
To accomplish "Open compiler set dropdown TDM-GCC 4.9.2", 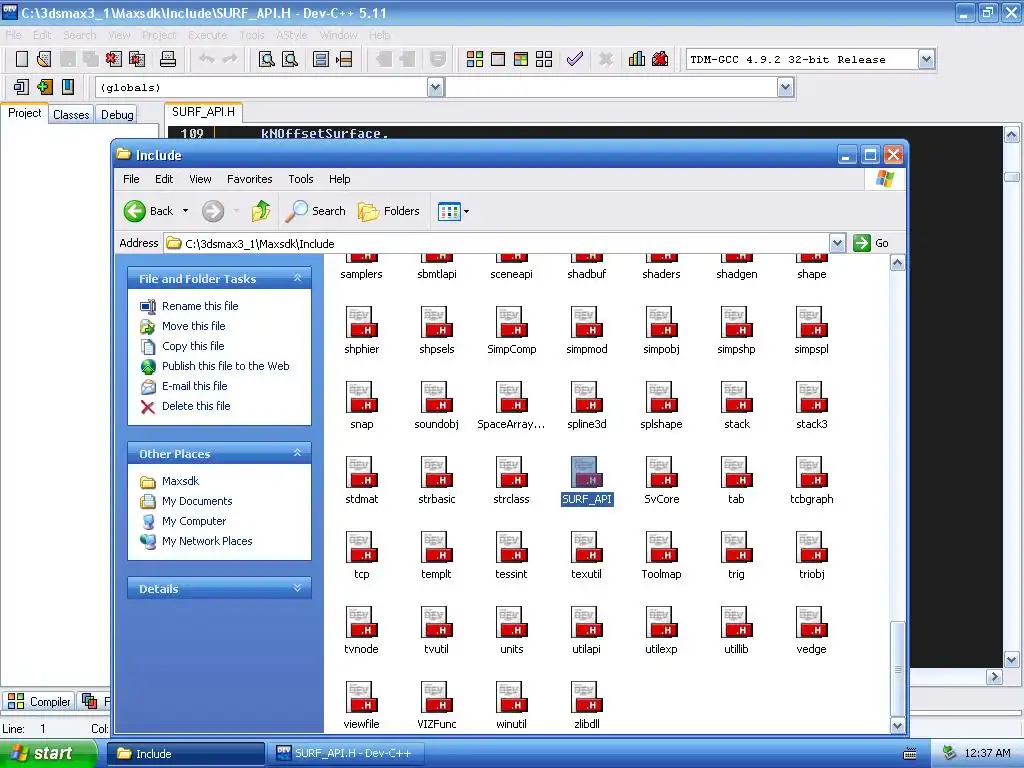I will coord(926,59).
